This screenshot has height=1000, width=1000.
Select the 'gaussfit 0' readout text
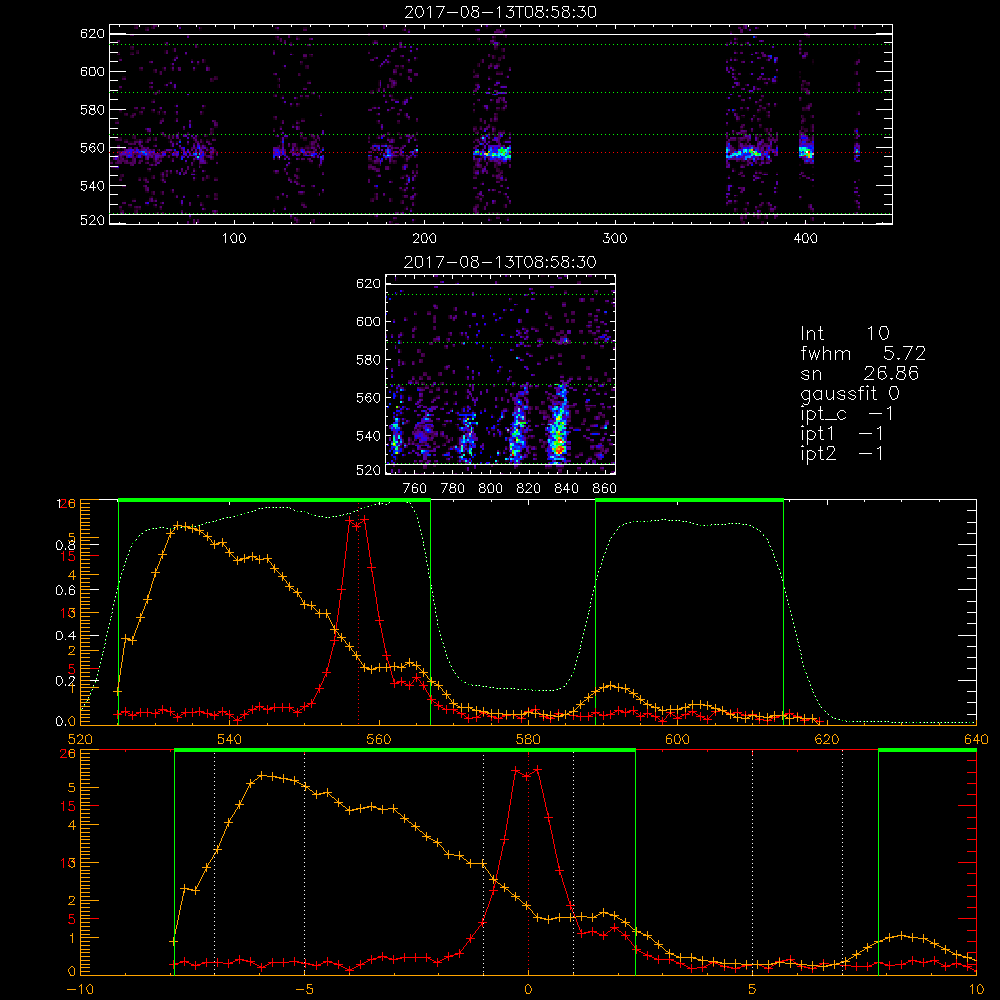point(850,393)
